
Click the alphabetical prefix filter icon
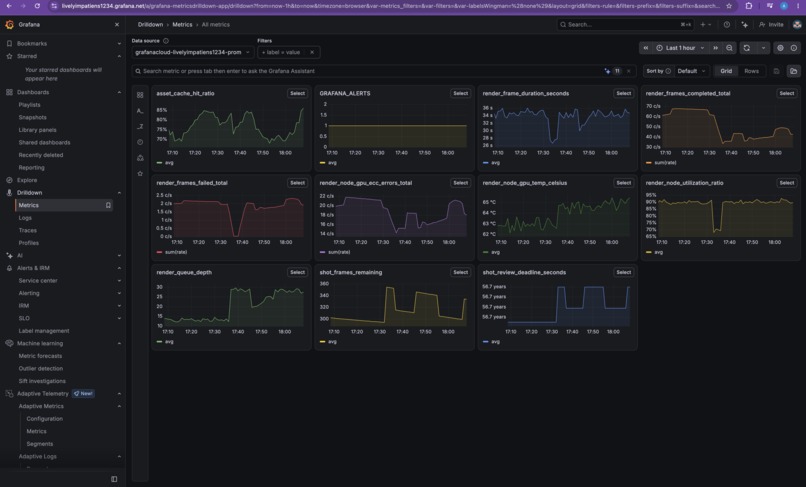click(140, 111)
